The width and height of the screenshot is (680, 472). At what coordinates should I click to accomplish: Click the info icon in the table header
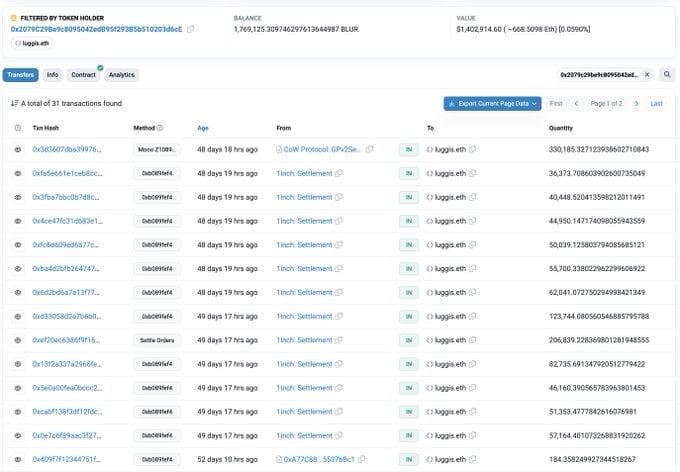(x=17, y=128)
